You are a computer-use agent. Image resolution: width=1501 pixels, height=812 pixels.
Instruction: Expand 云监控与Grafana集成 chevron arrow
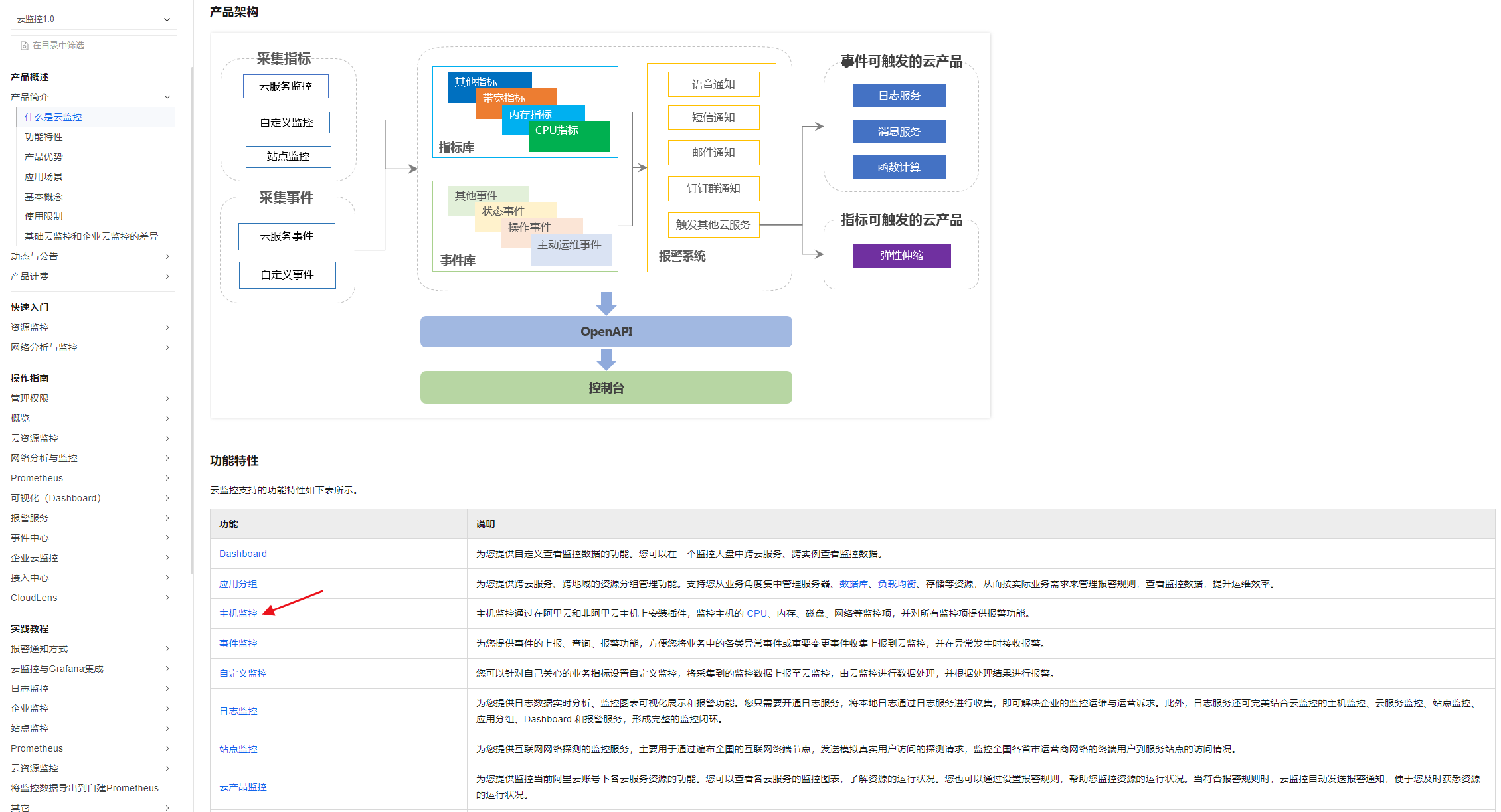(167, 669)
